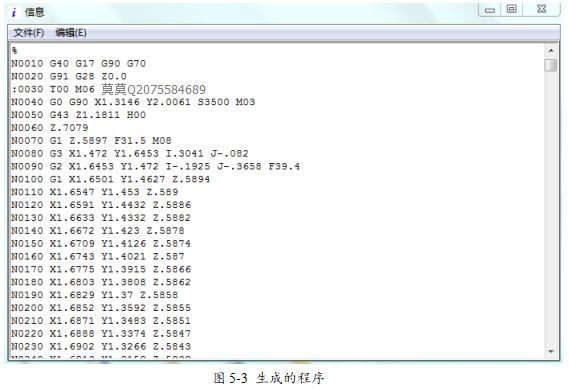Close the 信息 window

pos(541,9)
